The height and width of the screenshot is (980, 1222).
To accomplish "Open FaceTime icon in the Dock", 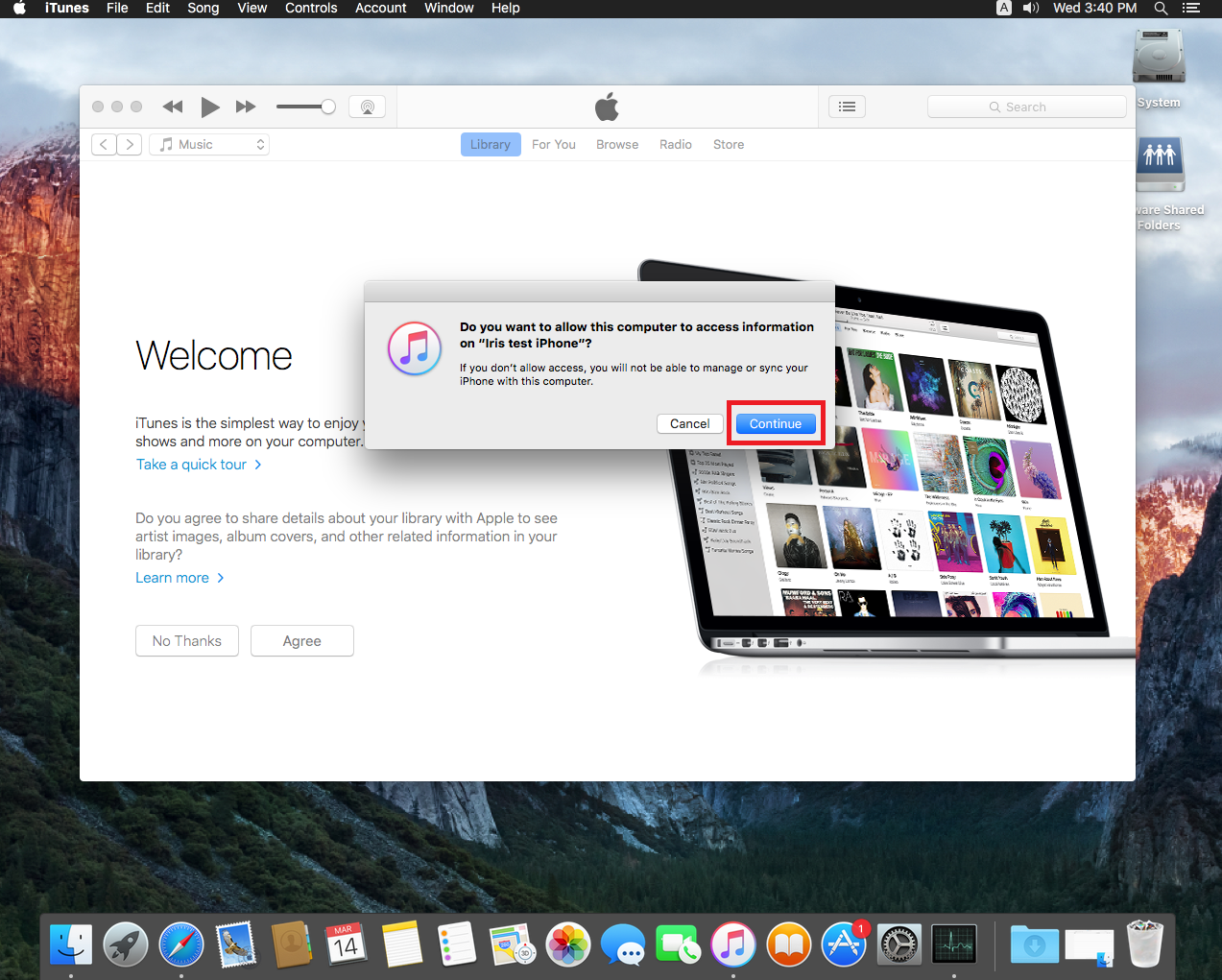I will (679, 944).
